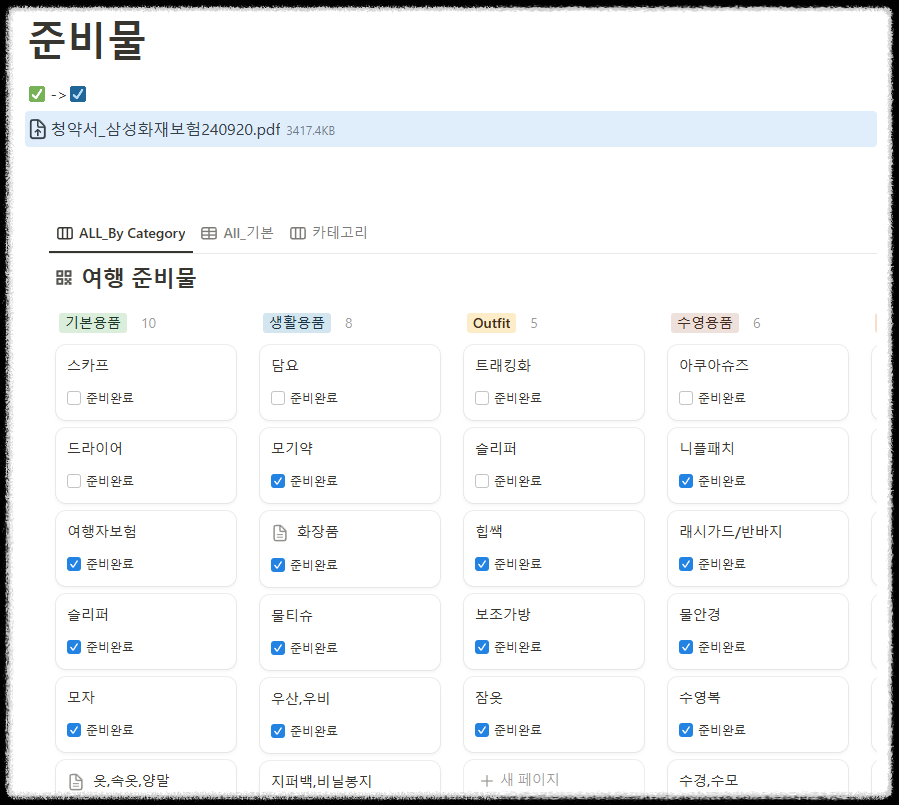Toggle the green checkbox at the top

pyautogui.click(x=35, y=93)
